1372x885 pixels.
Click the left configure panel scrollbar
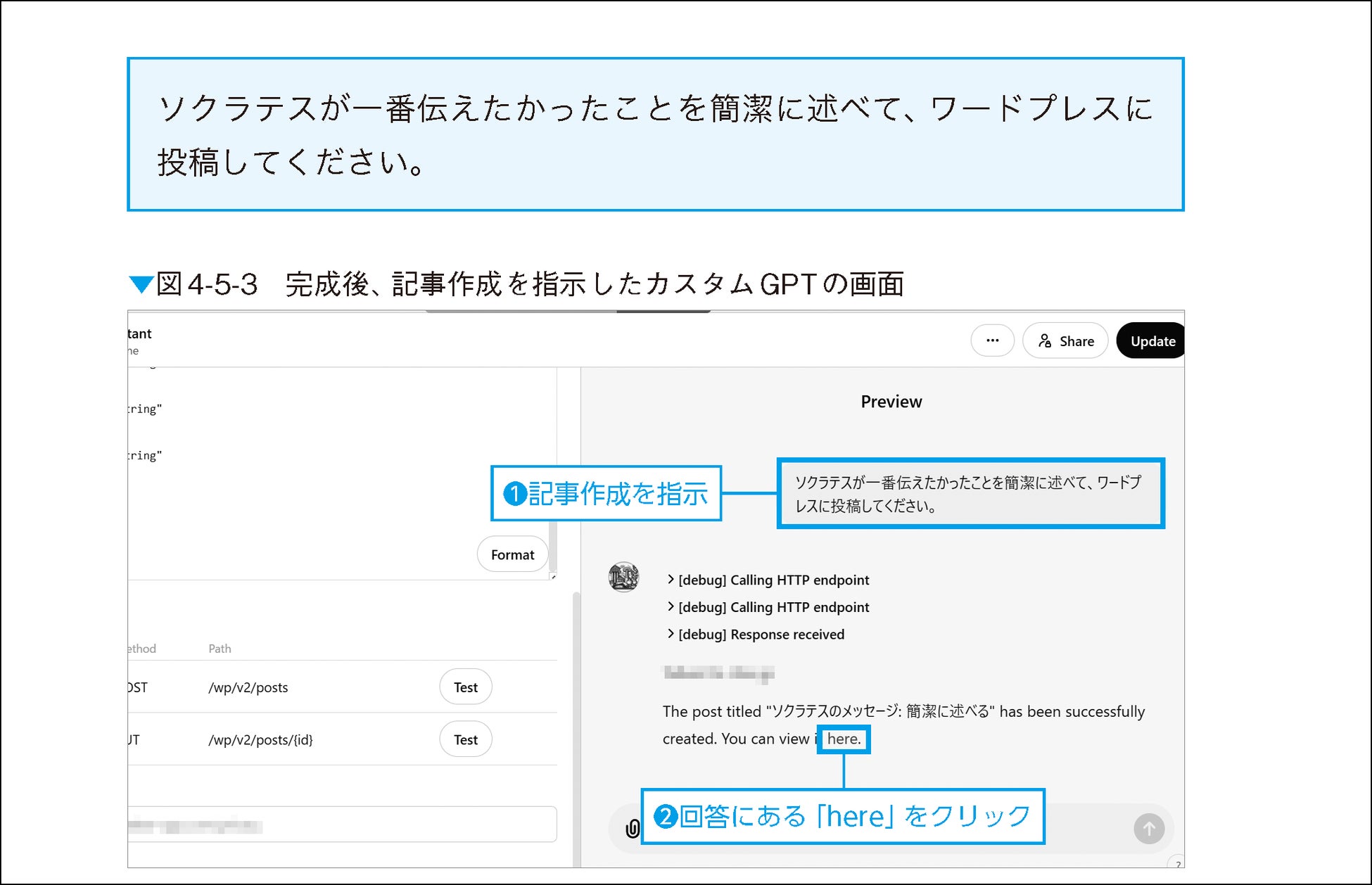(x=576, y=725)
